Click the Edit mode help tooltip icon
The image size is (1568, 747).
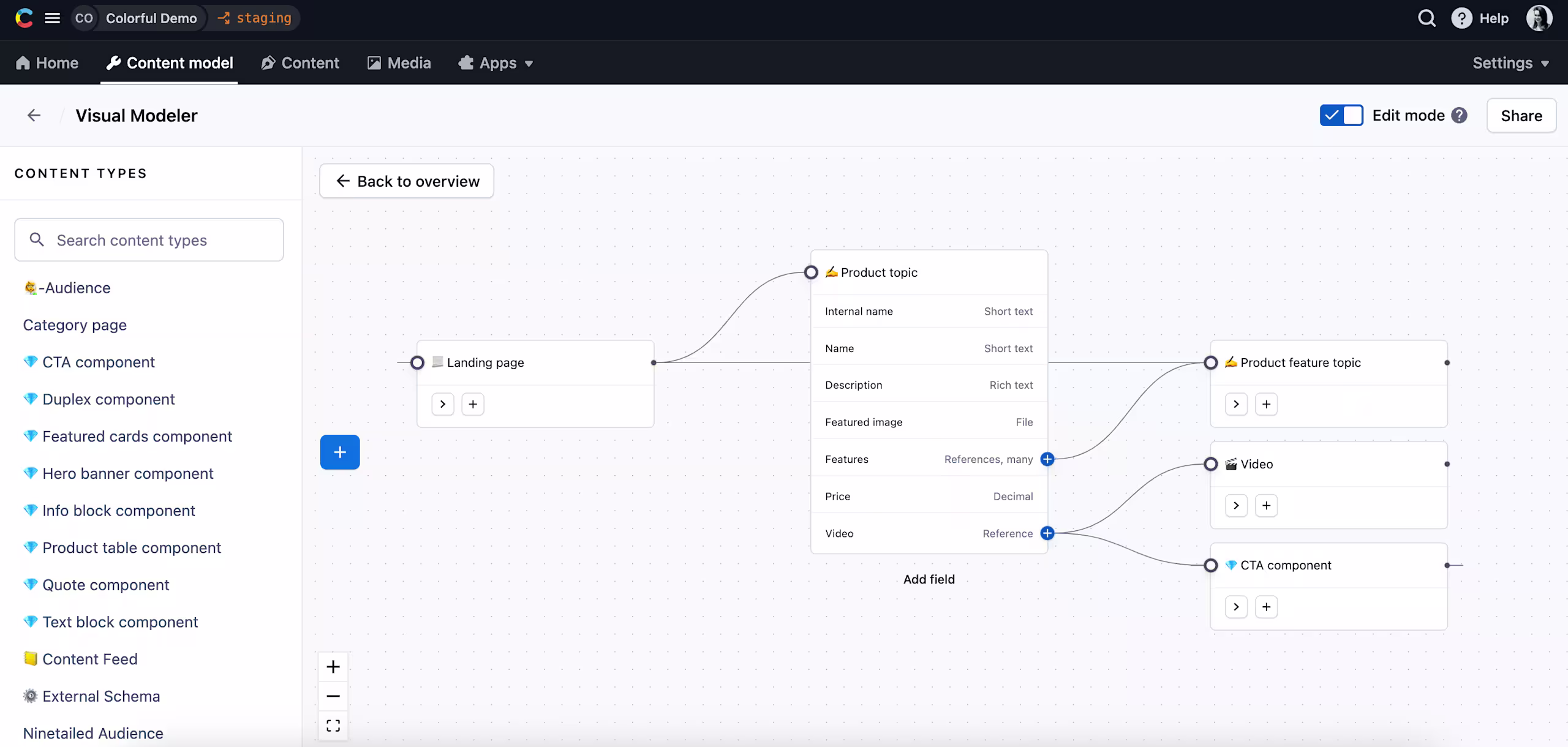click(x=1460, y=115)
